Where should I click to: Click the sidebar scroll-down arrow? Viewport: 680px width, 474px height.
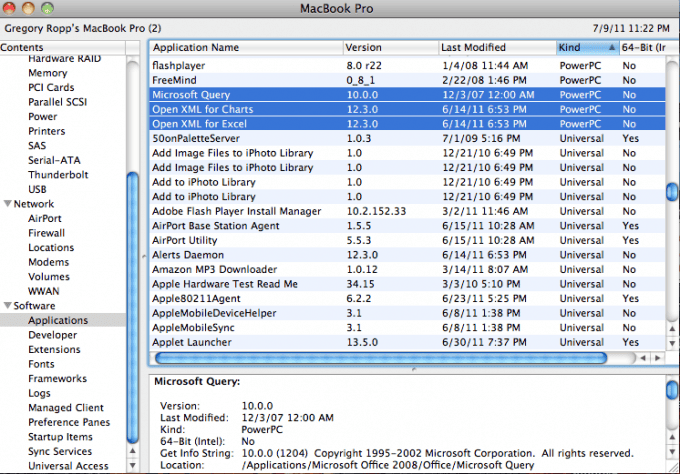[133, 466]
